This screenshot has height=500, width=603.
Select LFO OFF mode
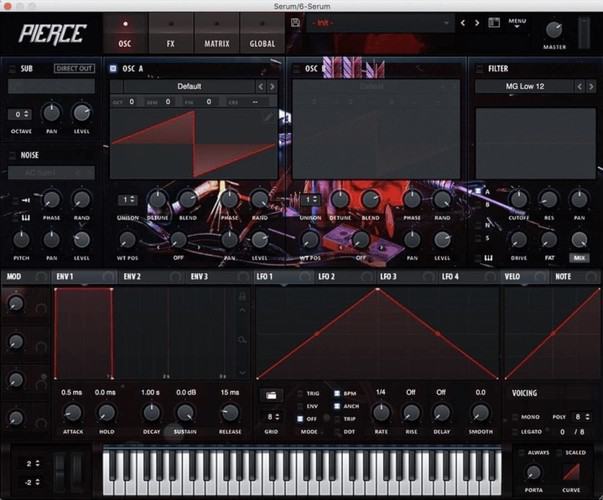[300, 419]
